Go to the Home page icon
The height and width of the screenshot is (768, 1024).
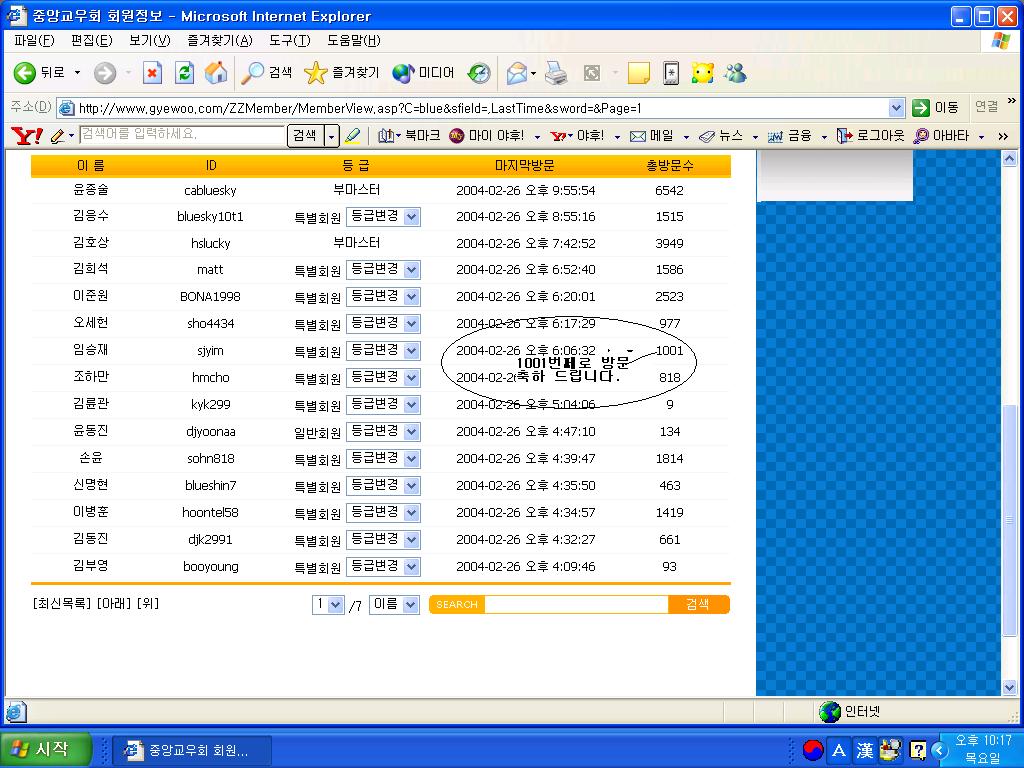(215, 73)
